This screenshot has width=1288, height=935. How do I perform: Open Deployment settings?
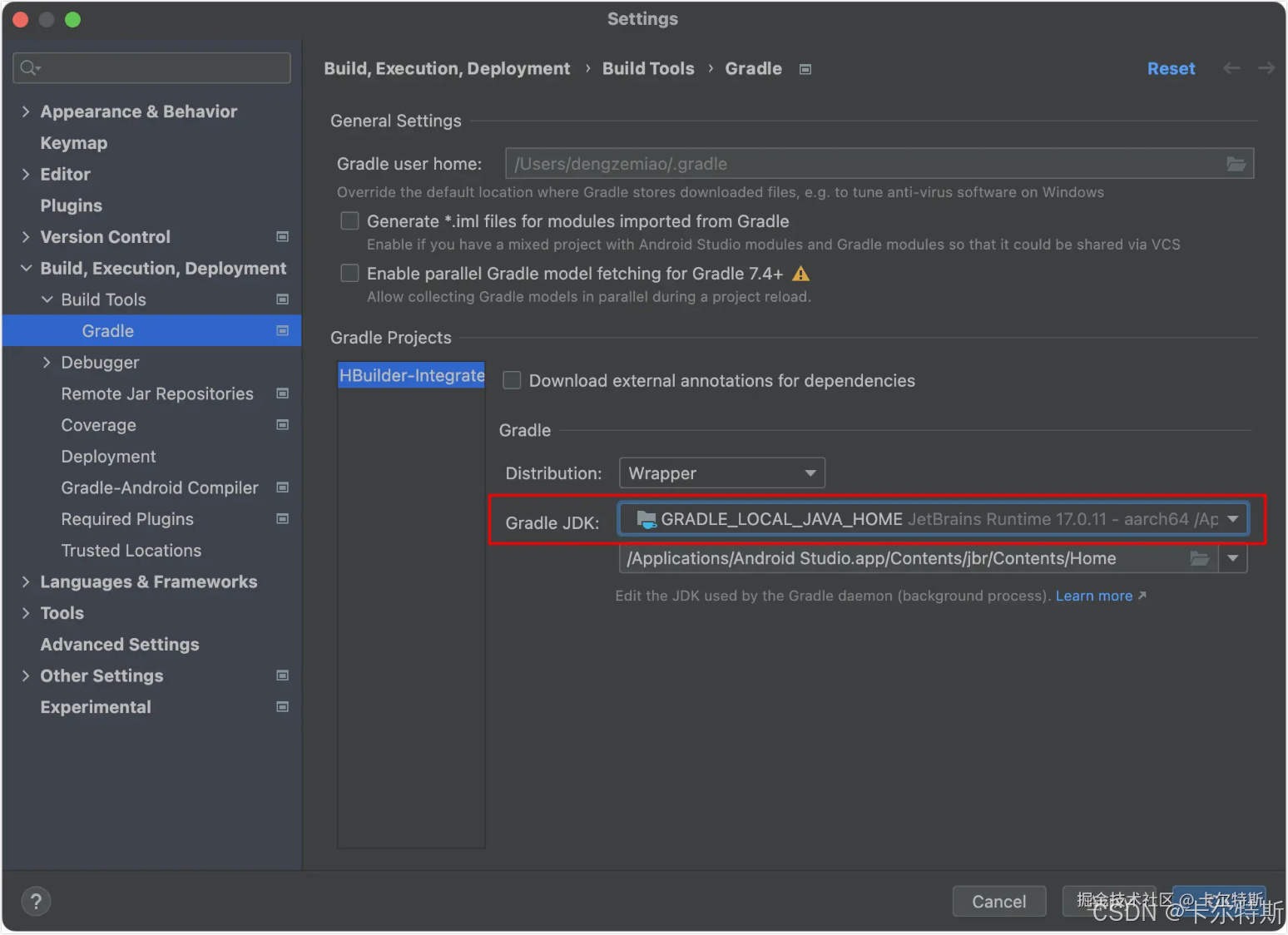pyautogui.click(x=108, y=457)
